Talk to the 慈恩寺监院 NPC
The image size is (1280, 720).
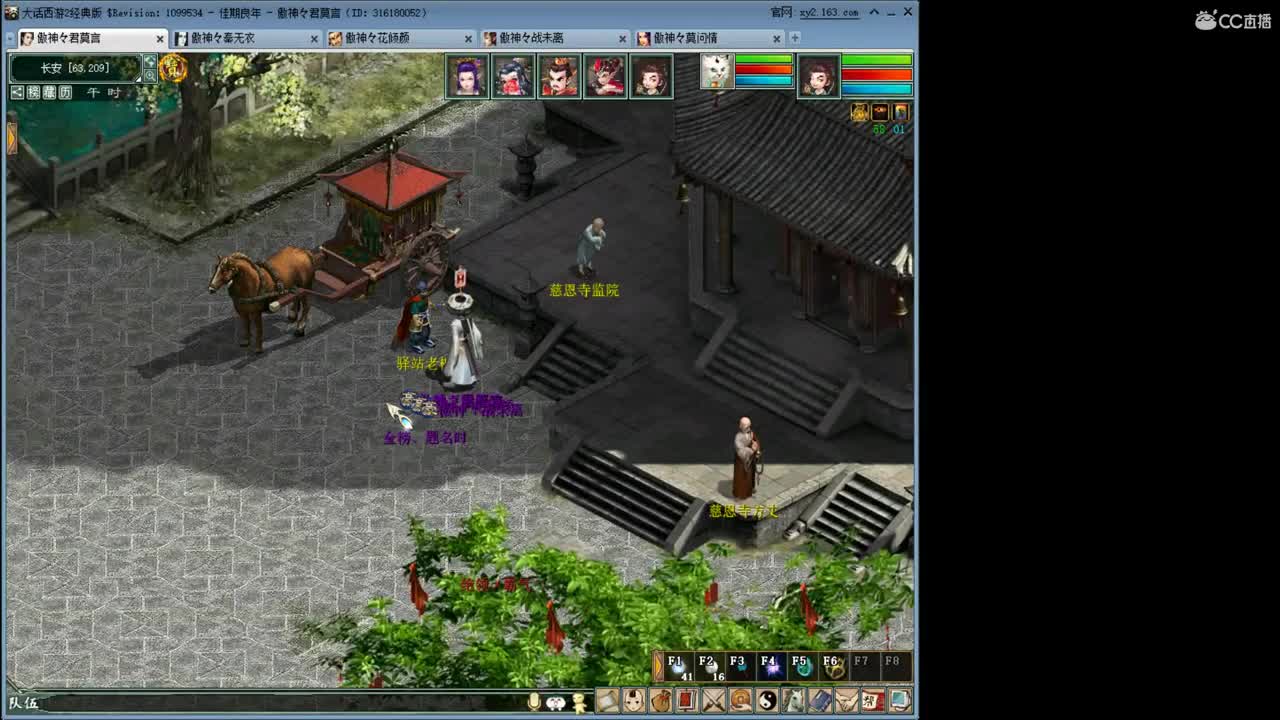[x=591, y=246]
